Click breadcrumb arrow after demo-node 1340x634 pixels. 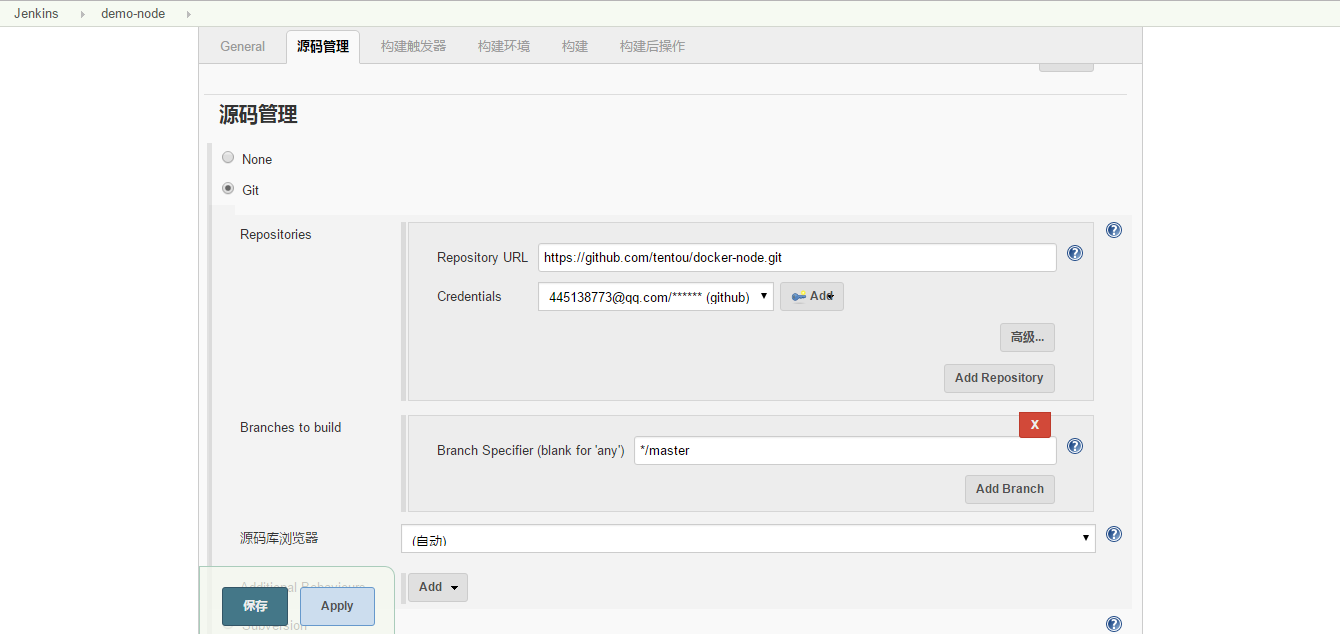point(188,14)
